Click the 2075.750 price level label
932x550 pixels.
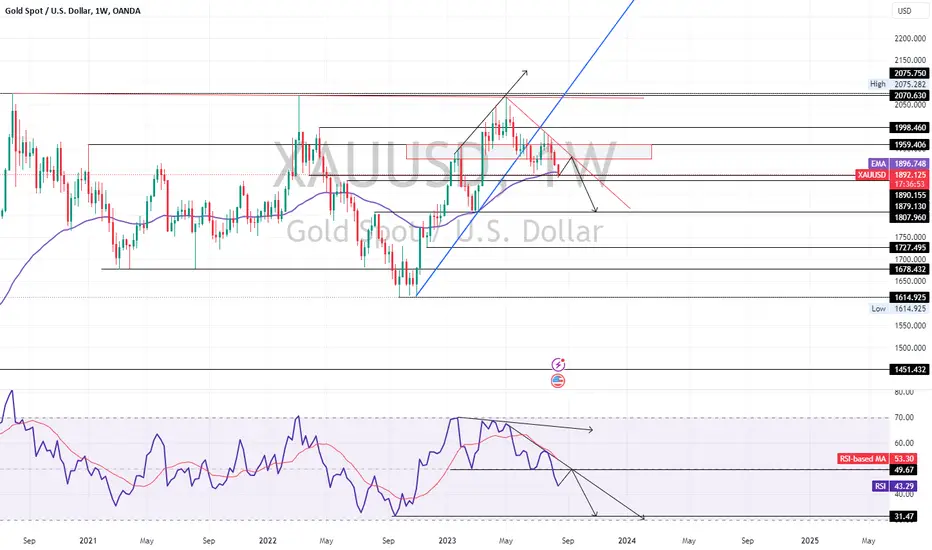[909, 74]
